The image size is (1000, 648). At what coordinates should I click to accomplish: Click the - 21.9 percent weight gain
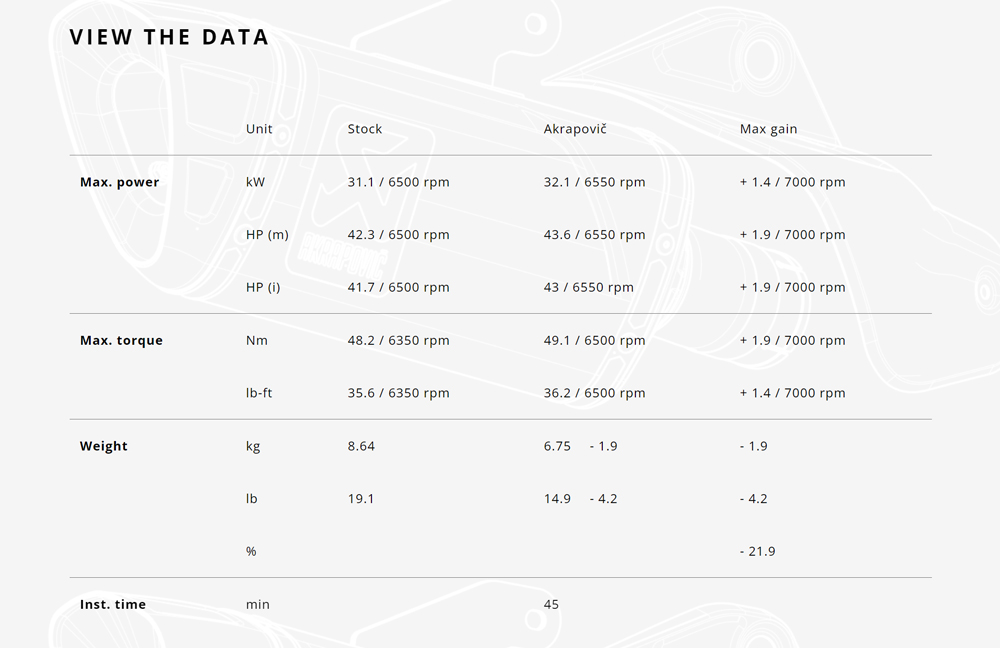pos(758,552)
